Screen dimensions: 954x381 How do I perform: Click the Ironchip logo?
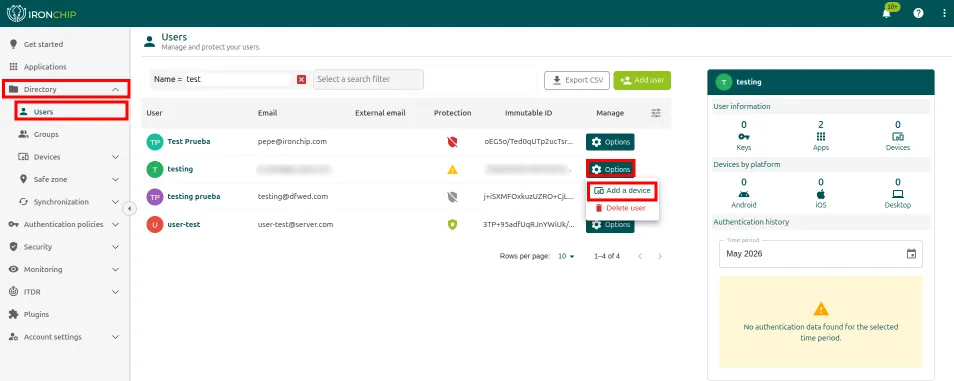point(41,13)
